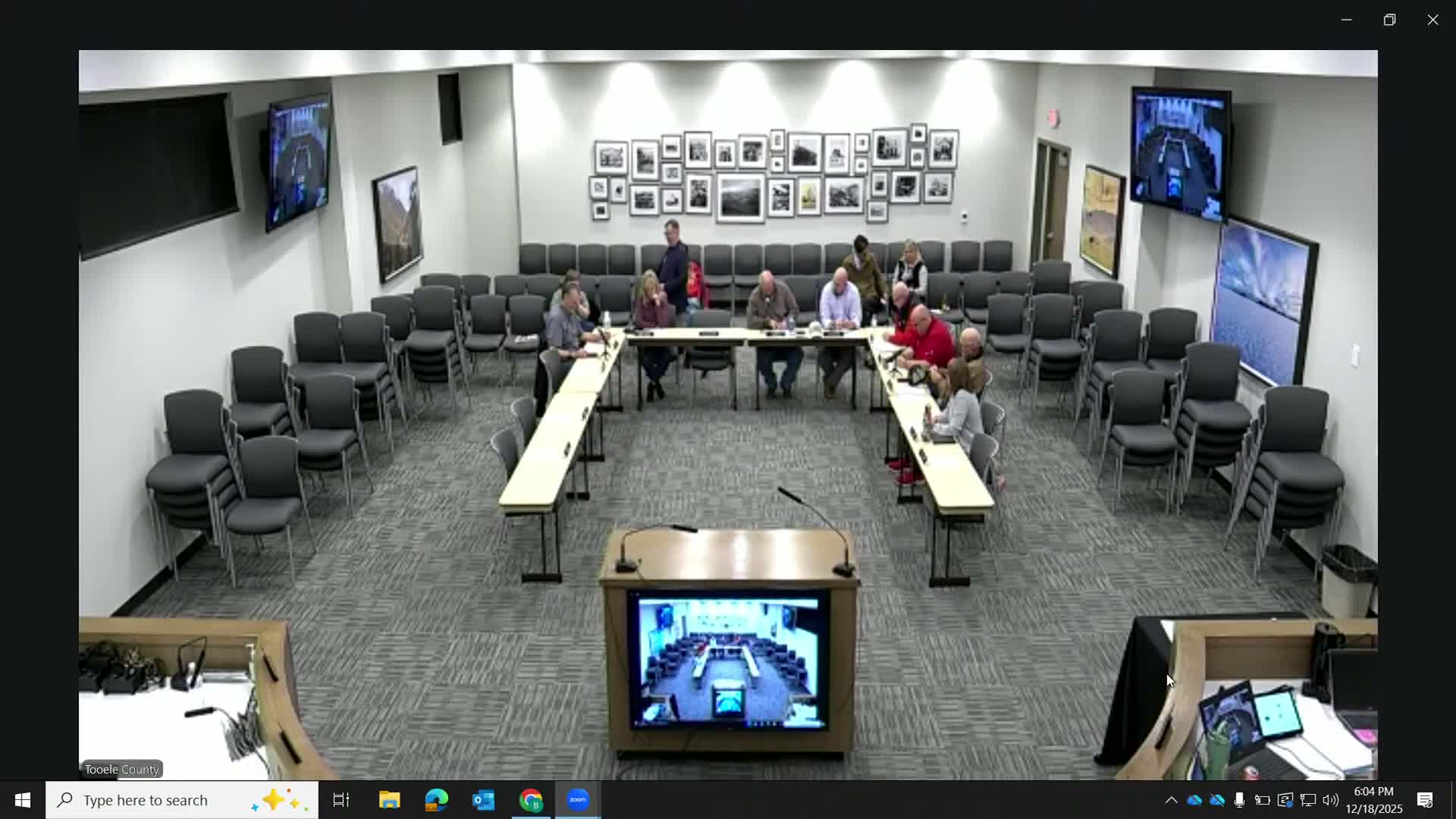Check battery status in the system tray
Image resolution: width=1456 pixels, height=819 pixels.
[1262, 799]
